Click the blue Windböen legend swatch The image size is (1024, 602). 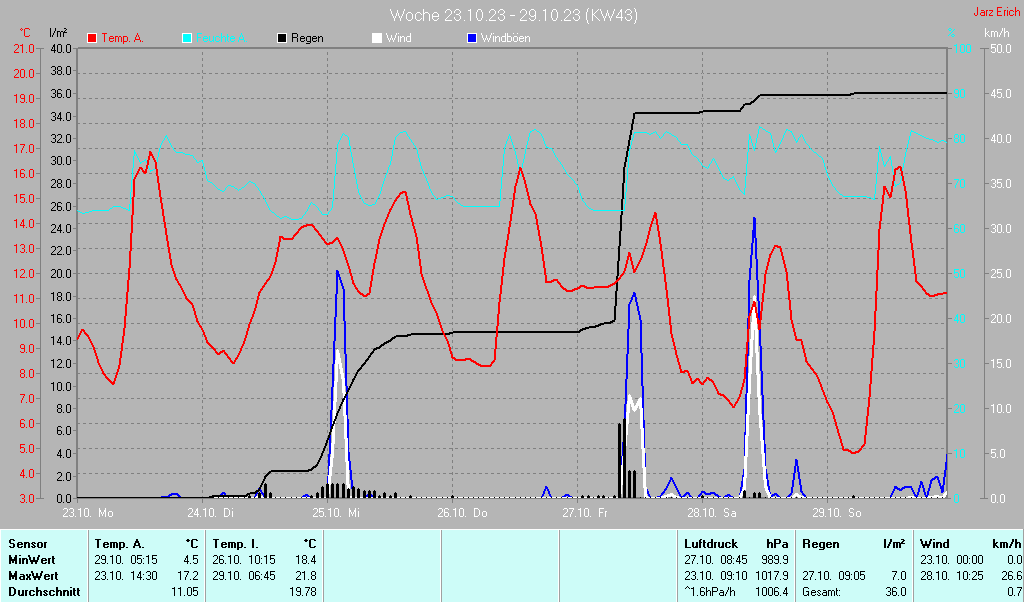472,39
